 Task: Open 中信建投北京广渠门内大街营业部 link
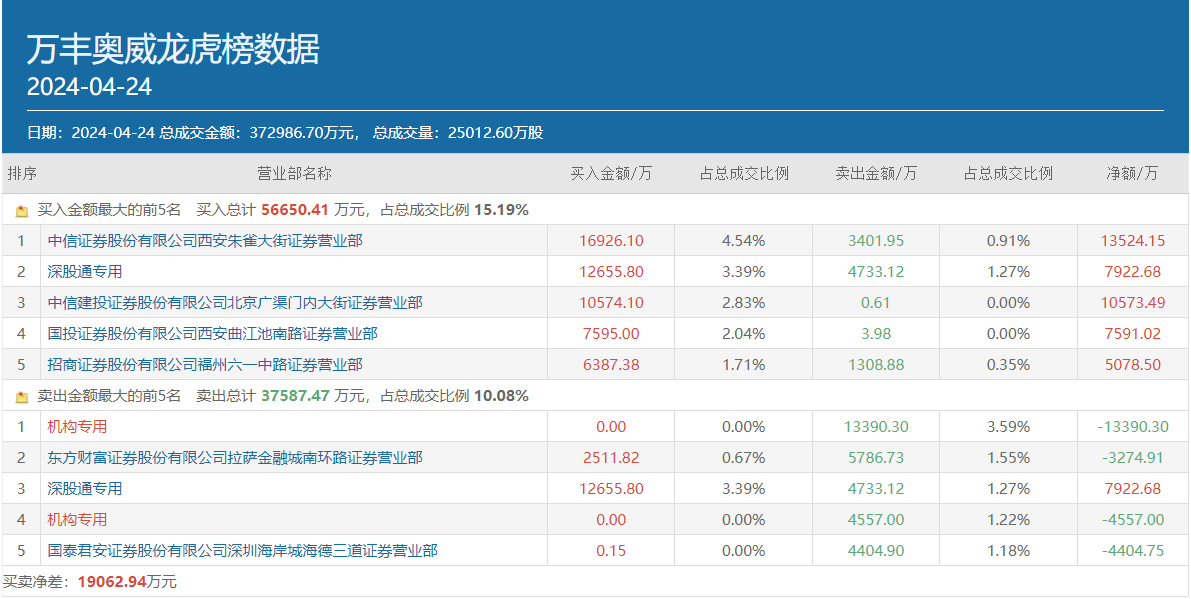pos(235,303)
